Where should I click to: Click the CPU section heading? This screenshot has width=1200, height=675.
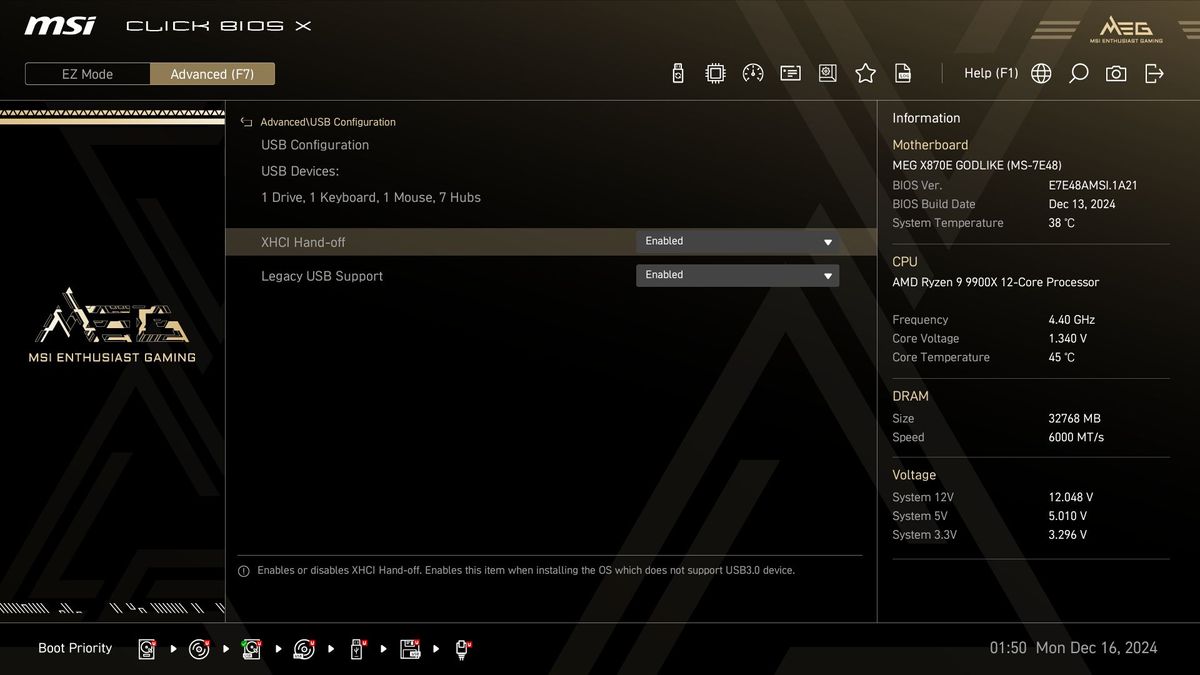[x=905, y=262]
